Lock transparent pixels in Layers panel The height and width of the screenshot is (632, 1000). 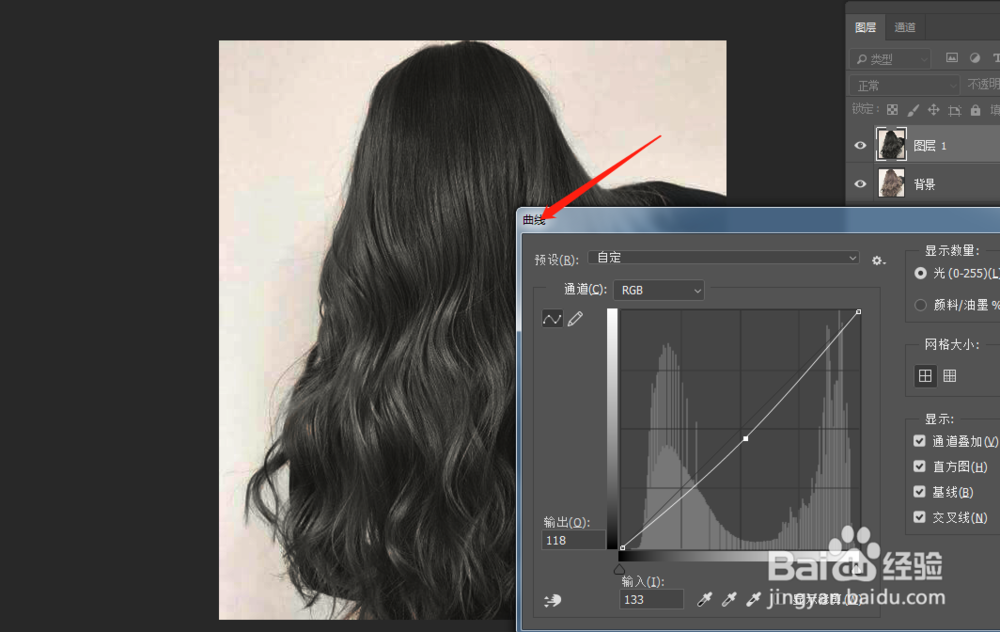point(892,110)
